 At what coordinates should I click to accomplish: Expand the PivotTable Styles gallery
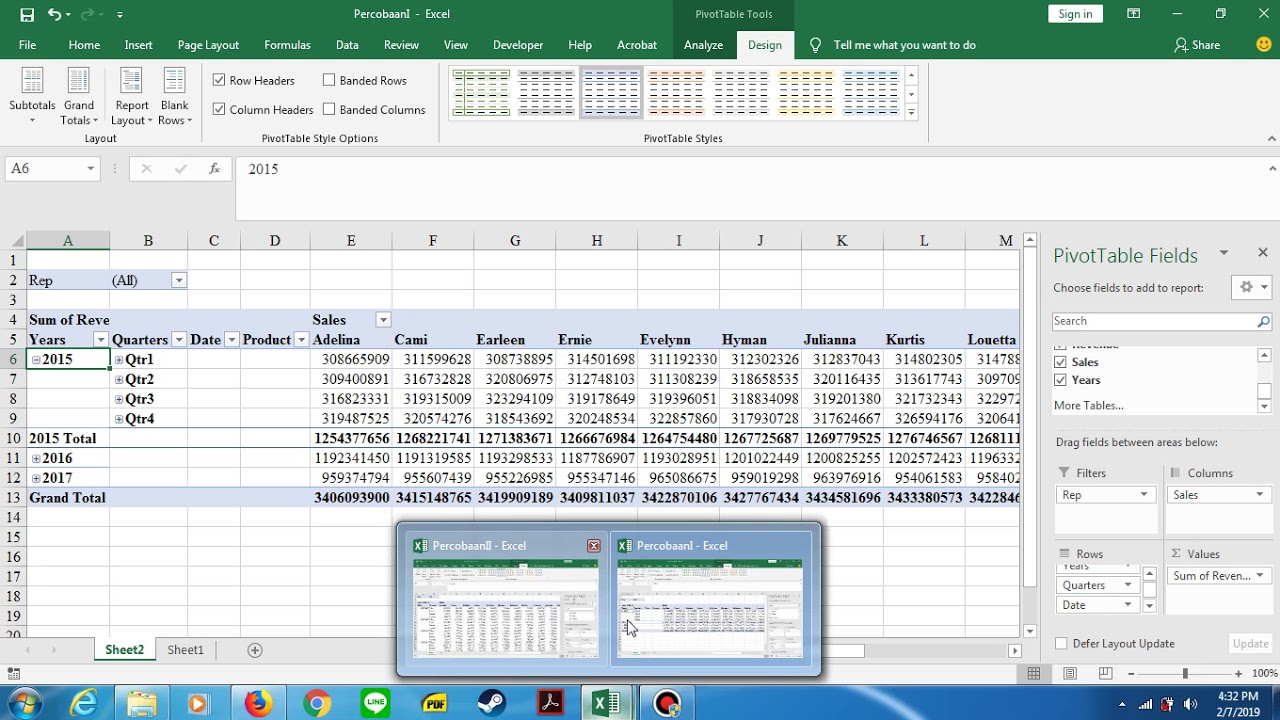pos(911,114)
